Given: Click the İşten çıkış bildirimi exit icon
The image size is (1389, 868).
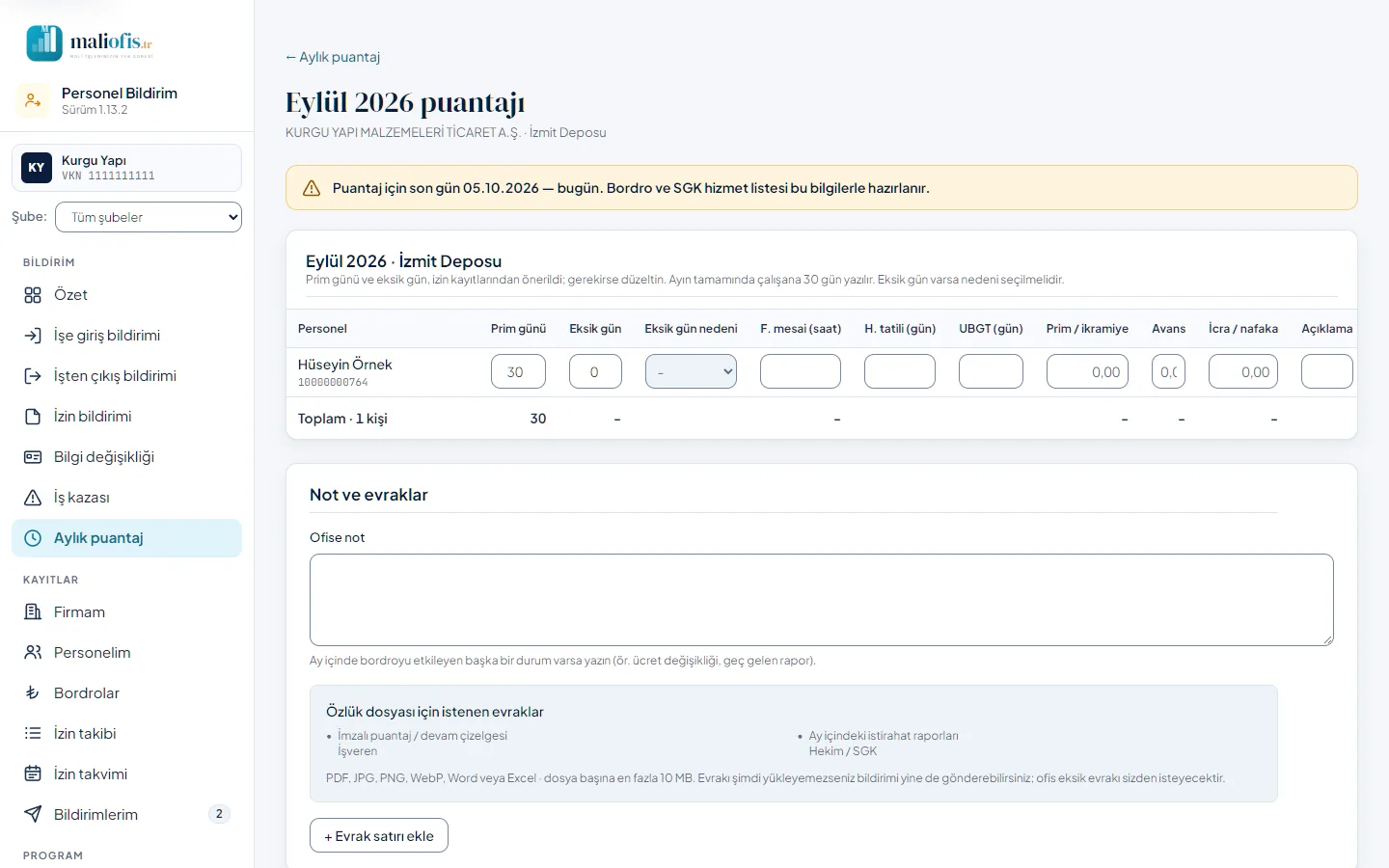Looking at the screenshot, I should tap(33, 376).
